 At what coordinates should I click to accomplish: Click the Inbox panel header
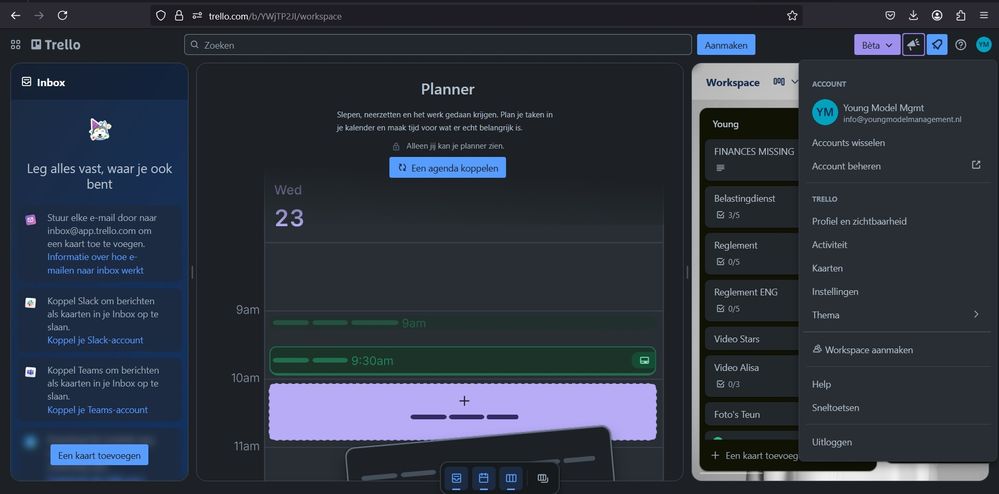tap(99, 82)
